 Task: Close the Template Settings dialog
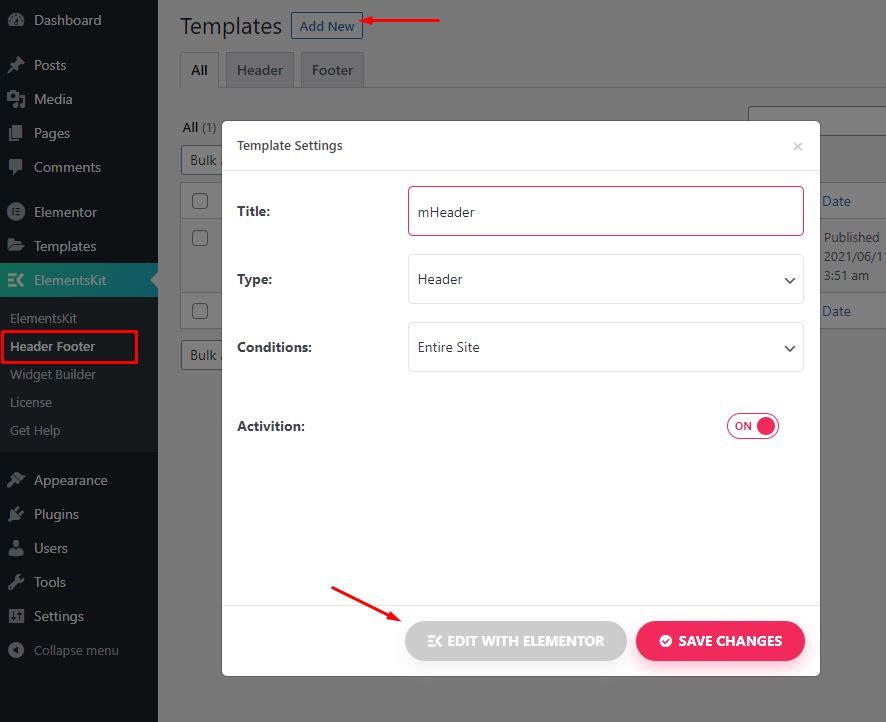tap(797, 146)
